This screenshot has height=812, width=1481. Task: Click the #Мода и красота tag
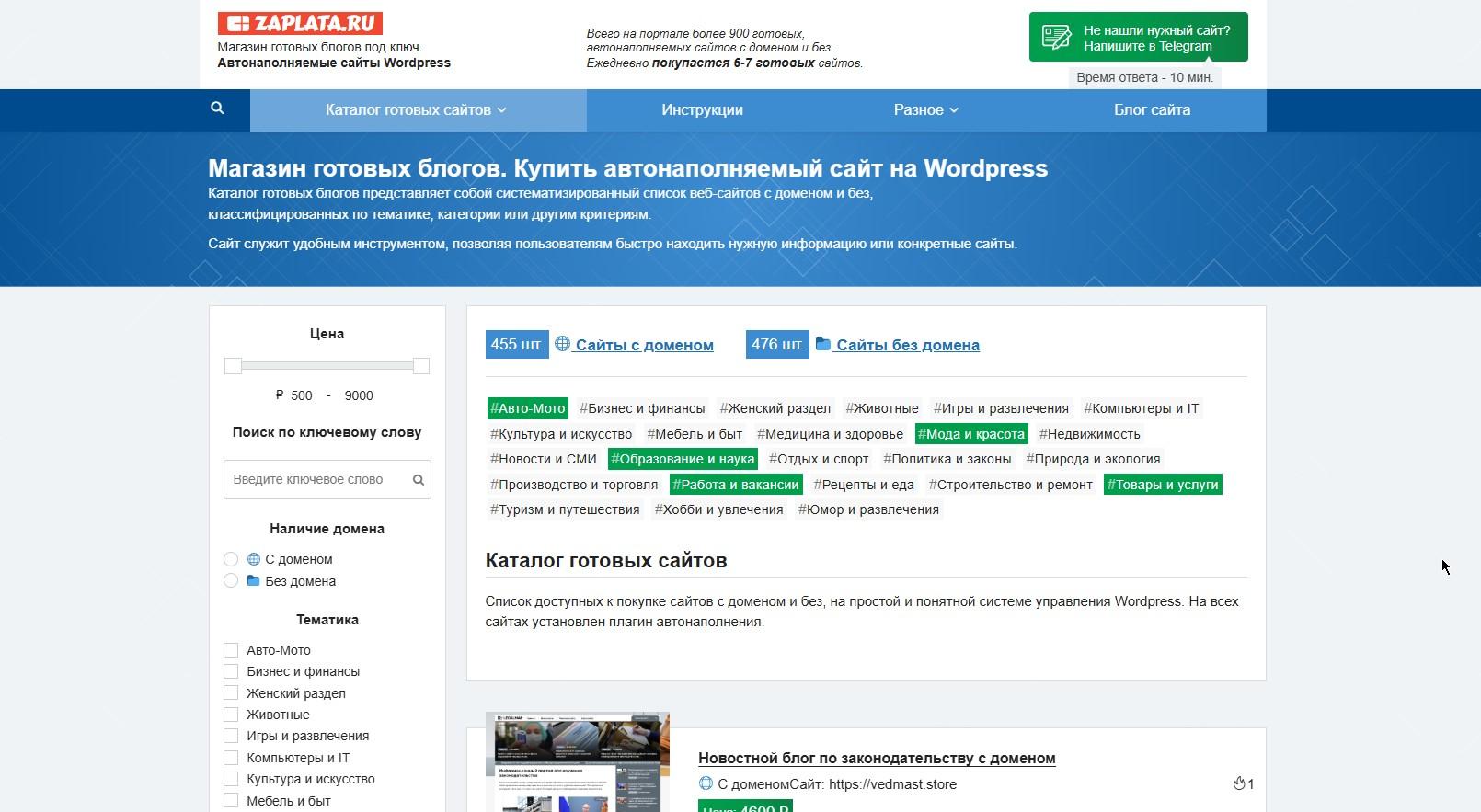click(971, 434)
